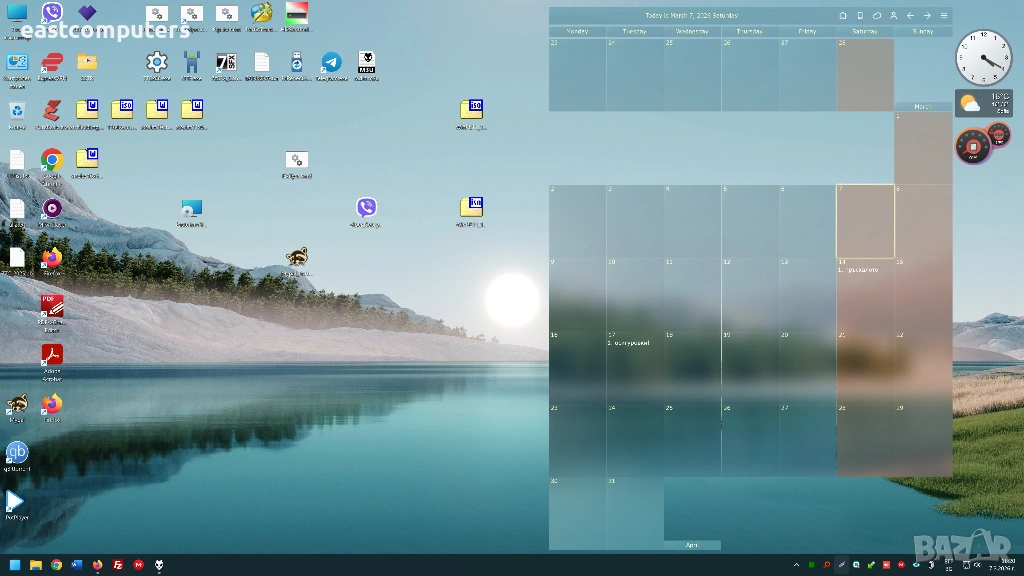Go to next month in calendar
The image size is (1024, 576).
[927, 16]
